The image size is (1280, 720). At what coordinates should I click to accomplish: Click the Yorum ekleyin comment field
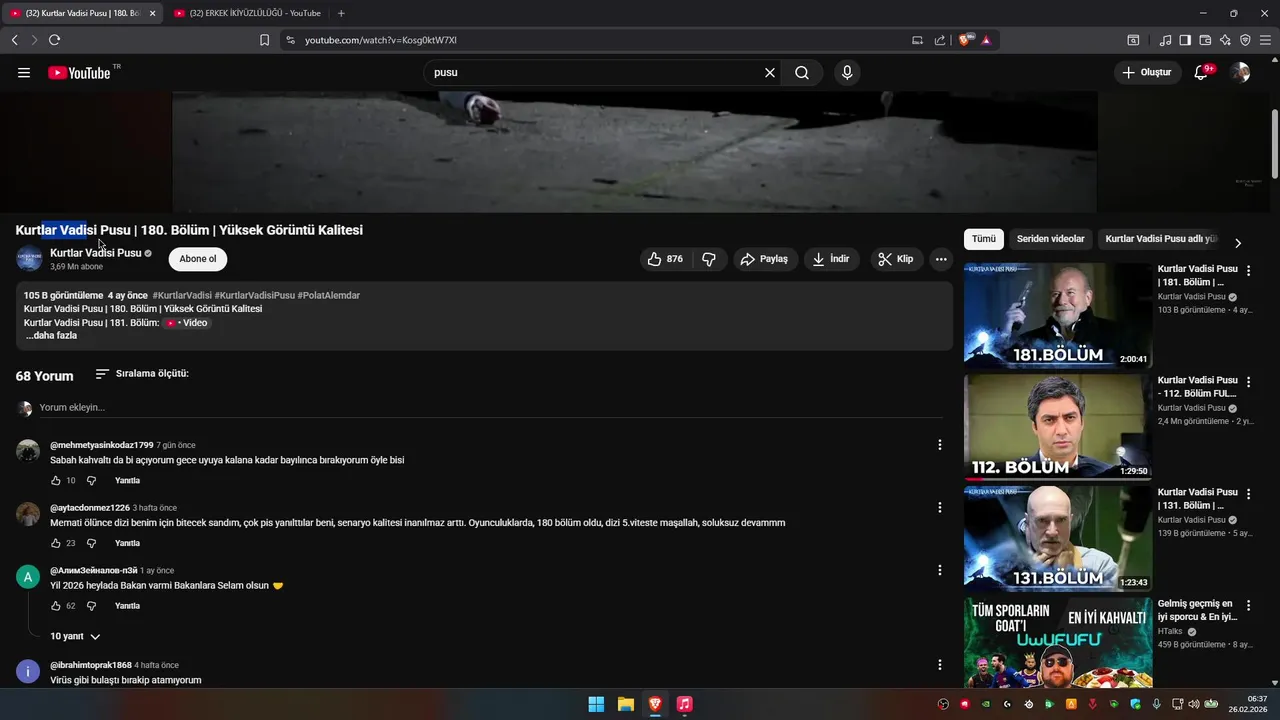point(490,408)
